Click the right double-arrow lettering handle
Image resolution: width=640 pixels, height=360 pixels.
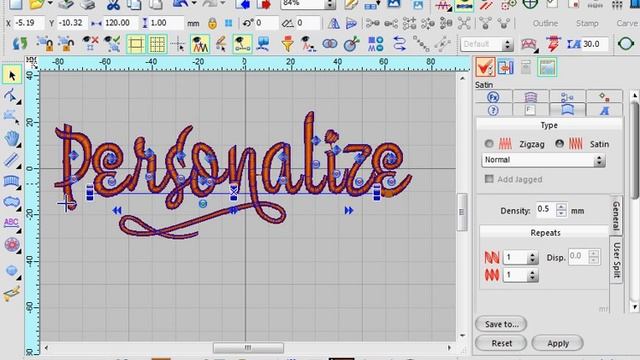coord(349,211)
